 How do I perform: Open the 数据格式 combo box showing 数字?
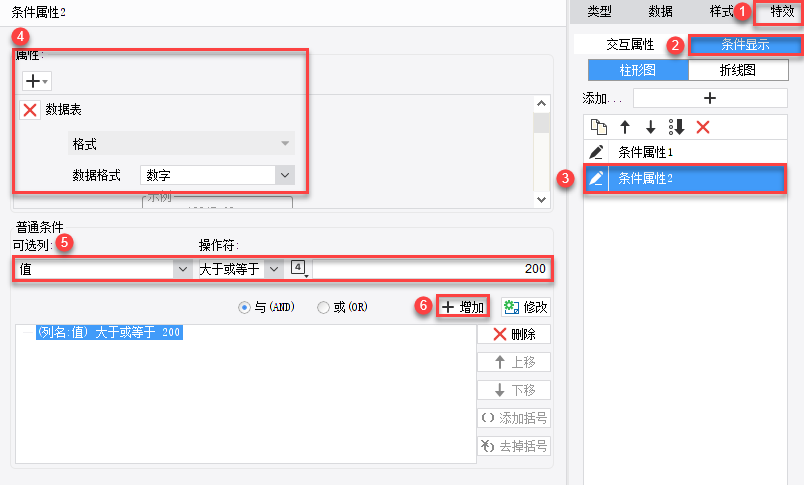click(x=217, y=175)
